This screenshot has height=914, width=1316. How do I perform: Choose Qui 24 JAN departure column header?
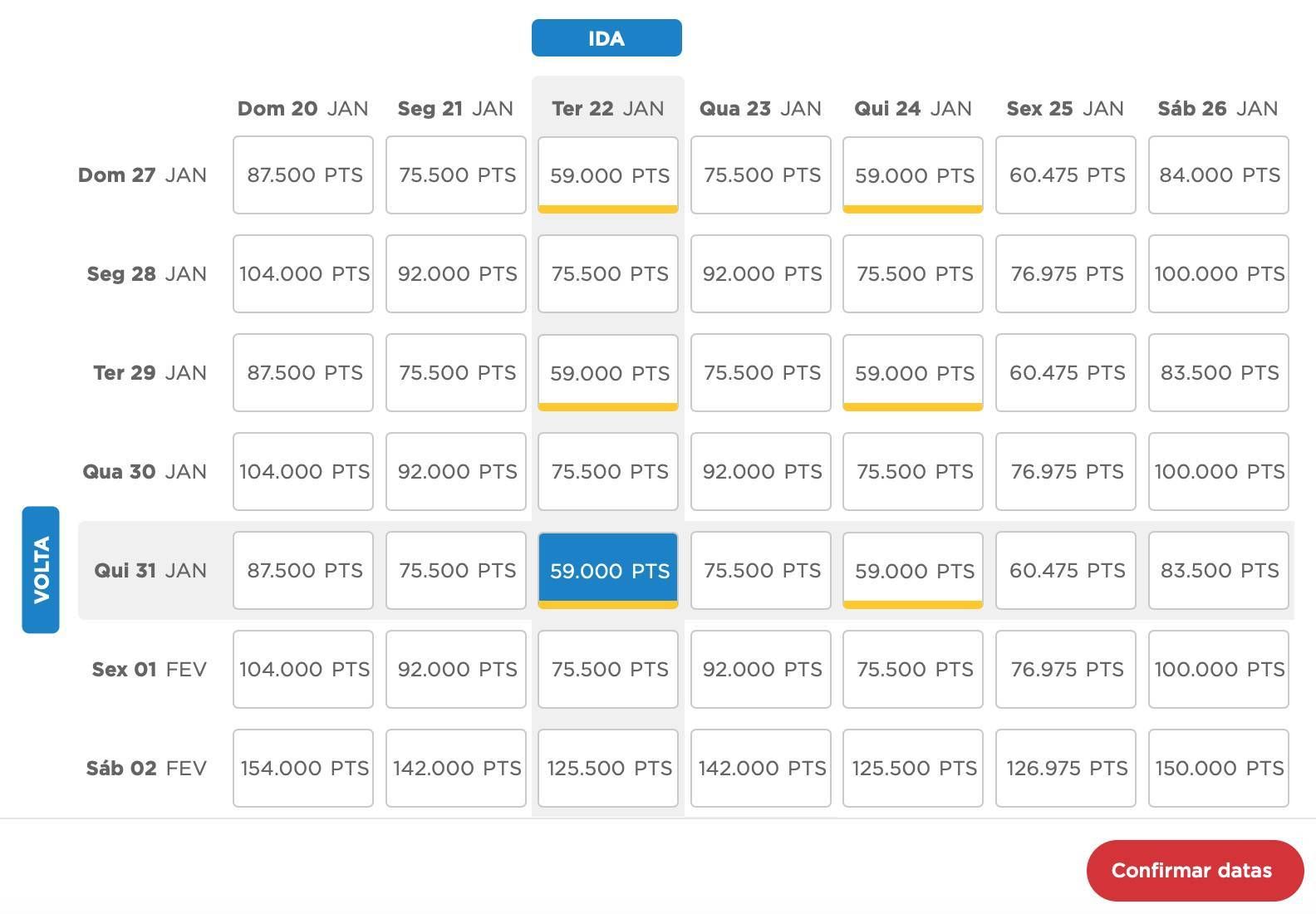(x=913, y=109)
